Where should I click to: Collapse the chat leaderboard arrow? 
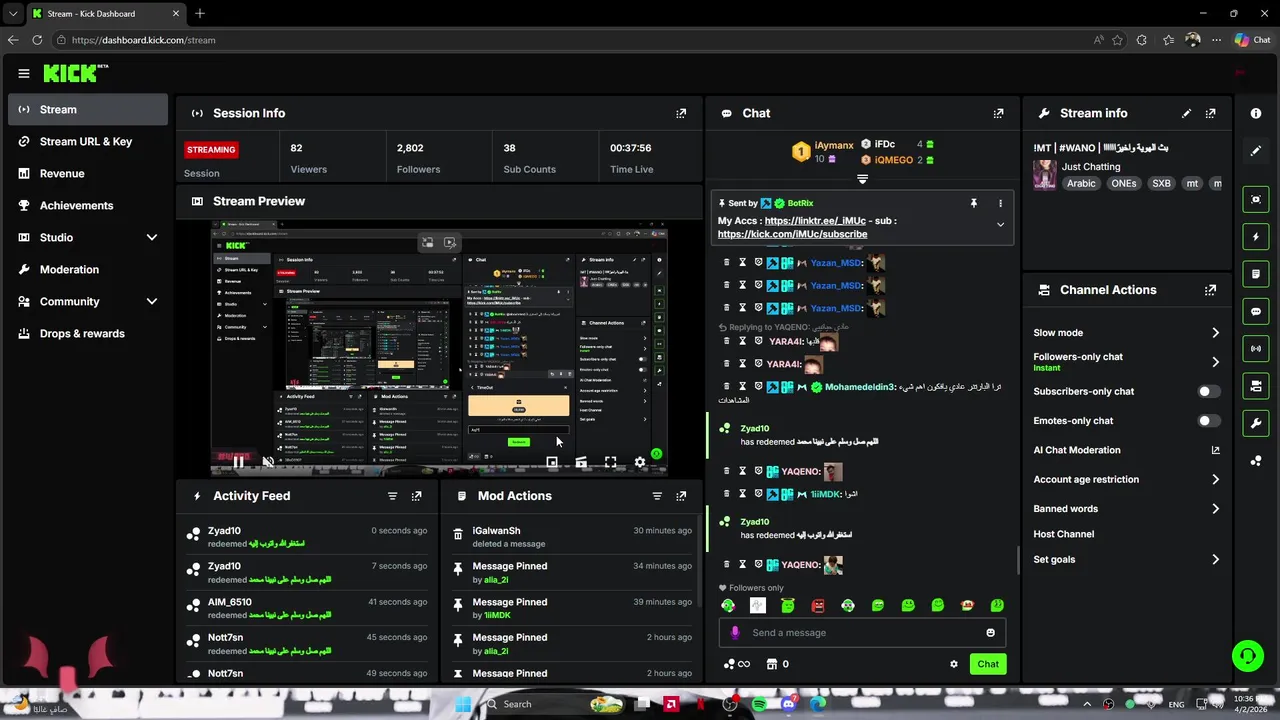coord(862,180)
